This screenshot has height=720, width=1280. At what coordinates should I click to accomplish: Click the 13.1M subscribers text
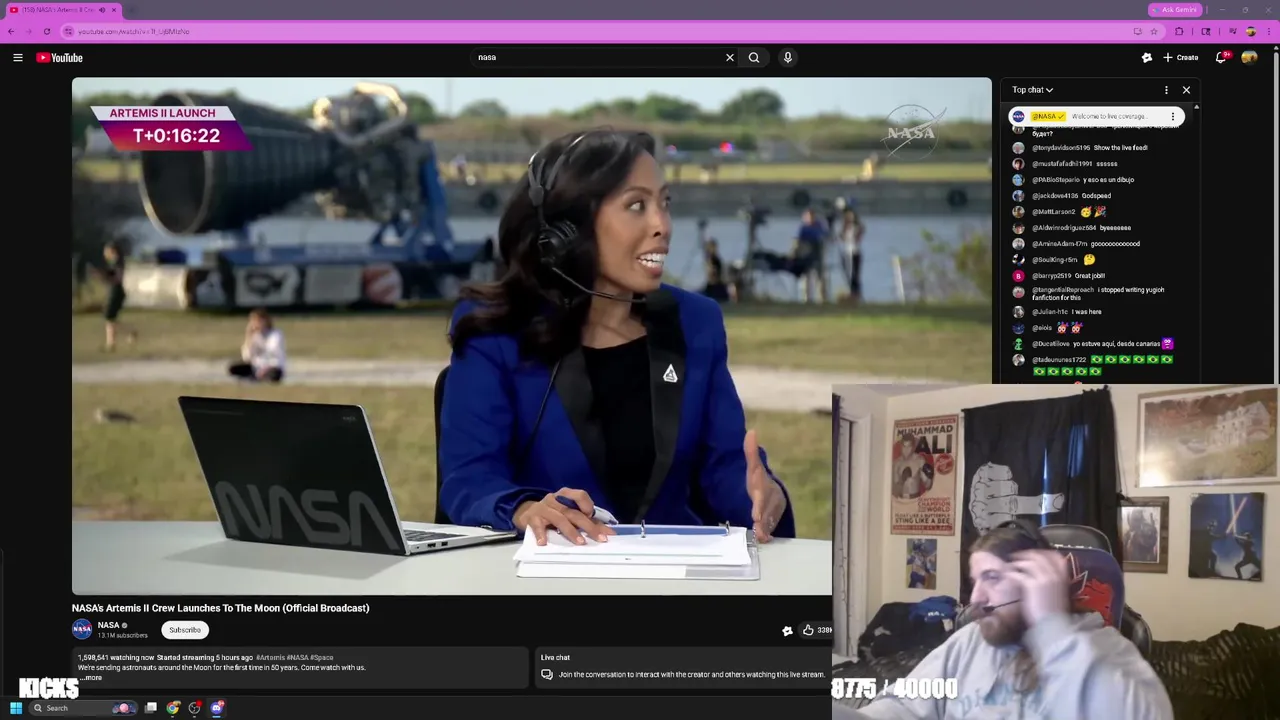pos(123,635)
